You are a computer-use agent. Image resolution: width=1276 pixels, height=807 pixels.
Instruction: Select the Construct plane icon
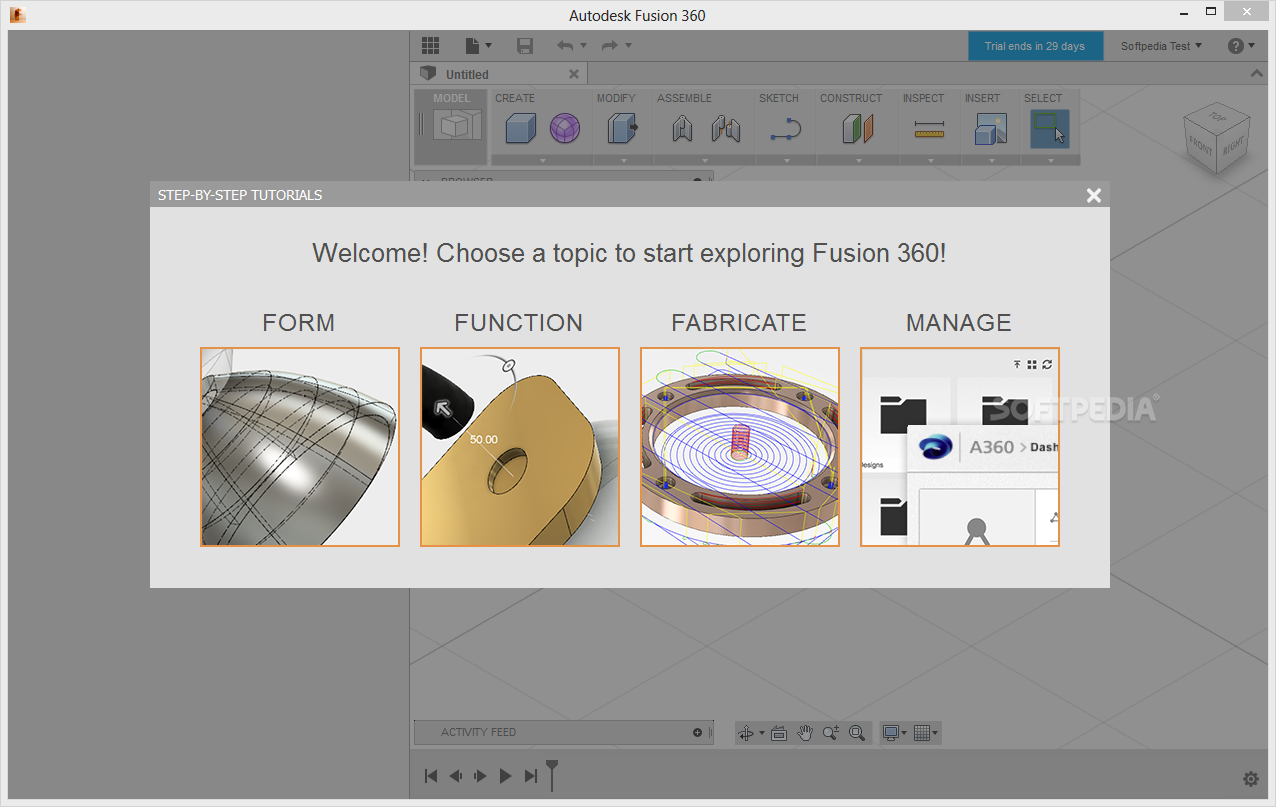point(858,128)
